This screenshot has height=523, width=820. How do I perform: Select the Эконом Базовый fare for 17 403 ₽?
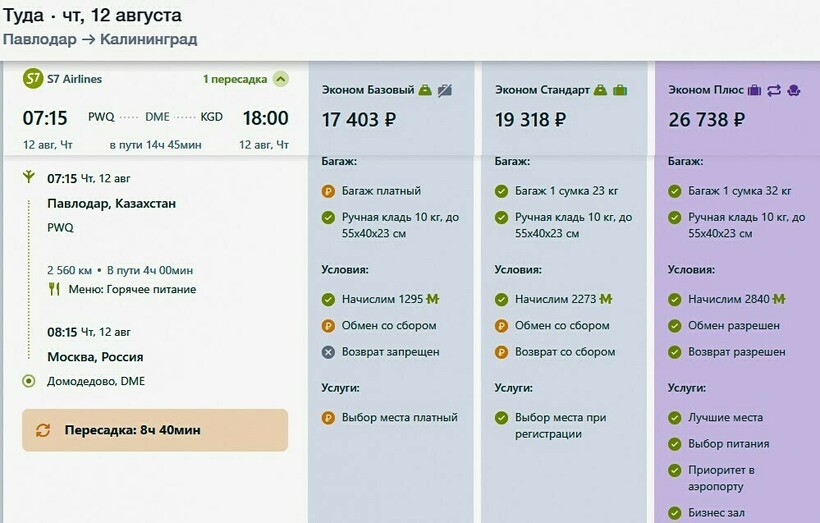(359, 120)
